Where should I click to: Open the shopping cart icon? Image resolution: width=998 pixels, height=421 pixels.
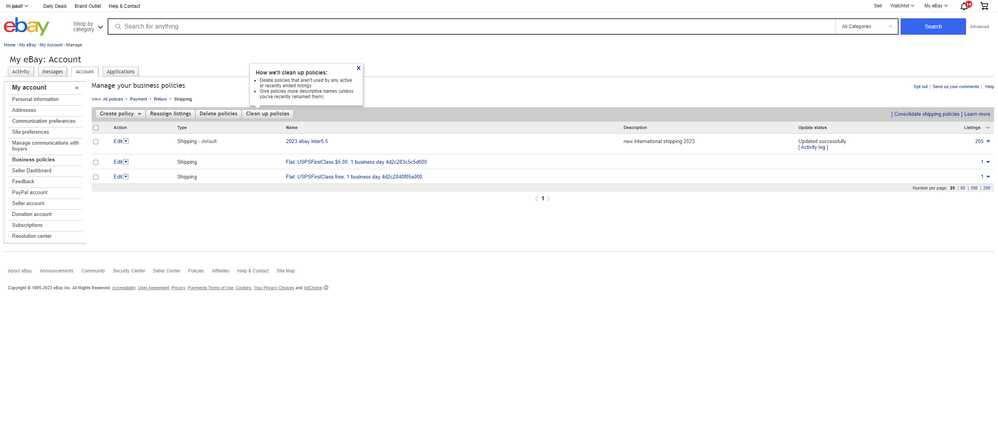point(984,6)
